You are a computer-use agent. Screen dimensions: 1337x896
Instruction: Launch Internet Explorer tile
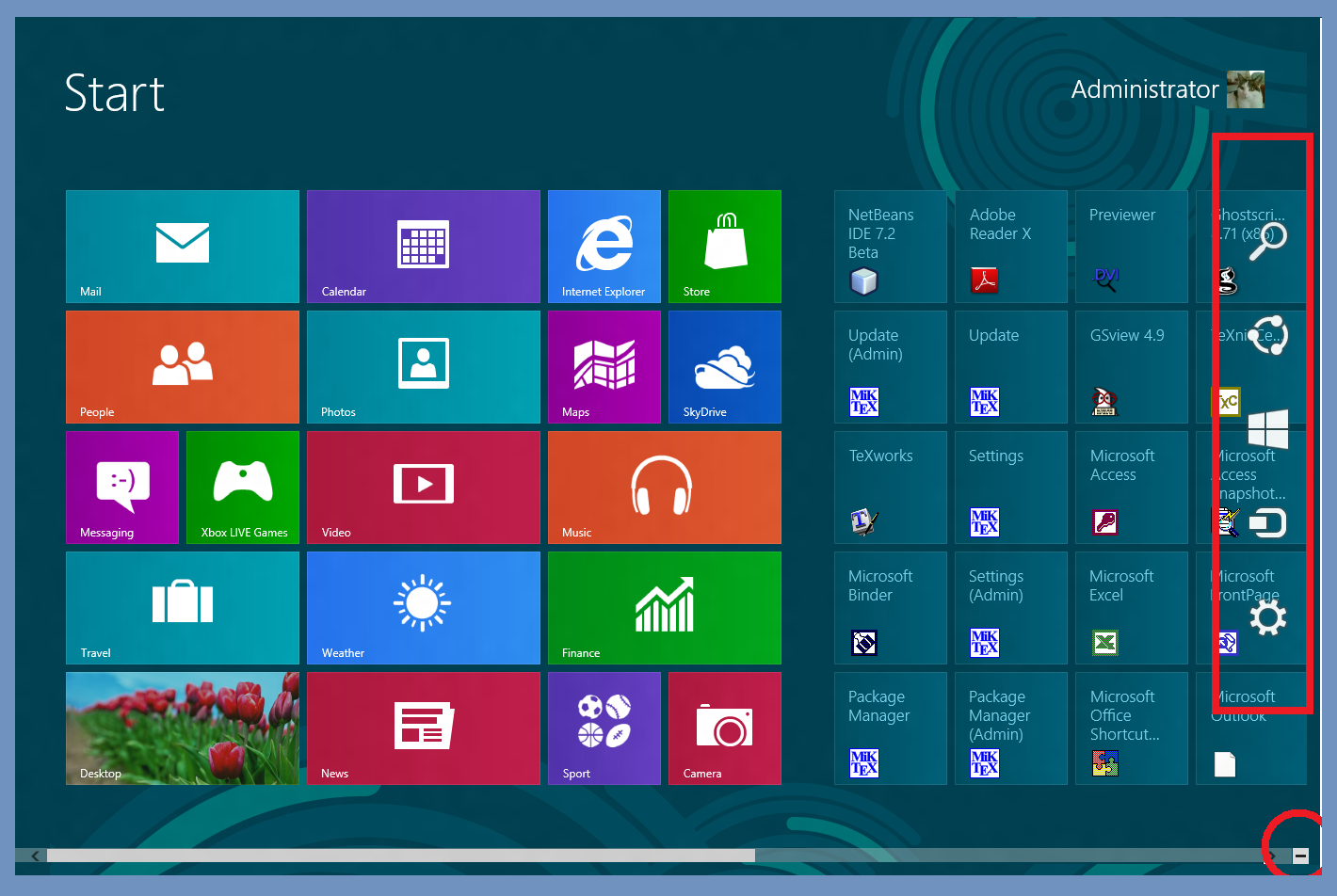[604, 247]
